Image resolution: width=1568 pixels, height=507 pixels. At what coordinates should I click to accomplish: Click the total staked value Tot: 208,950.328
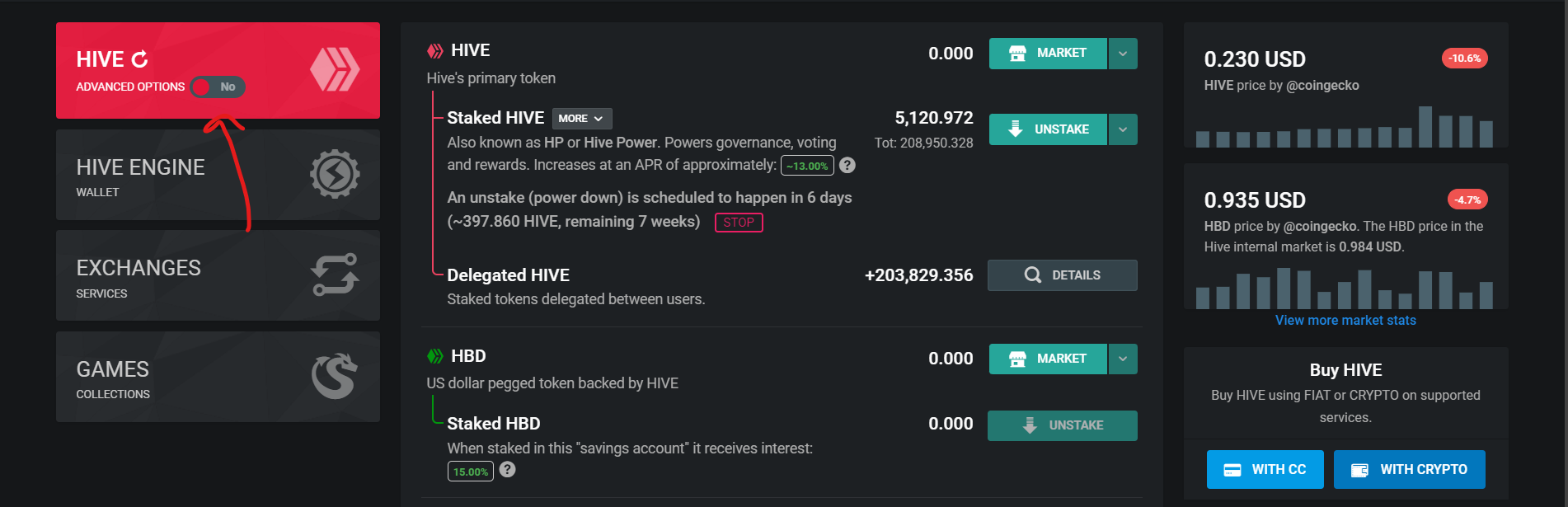(x=923, y=143)
